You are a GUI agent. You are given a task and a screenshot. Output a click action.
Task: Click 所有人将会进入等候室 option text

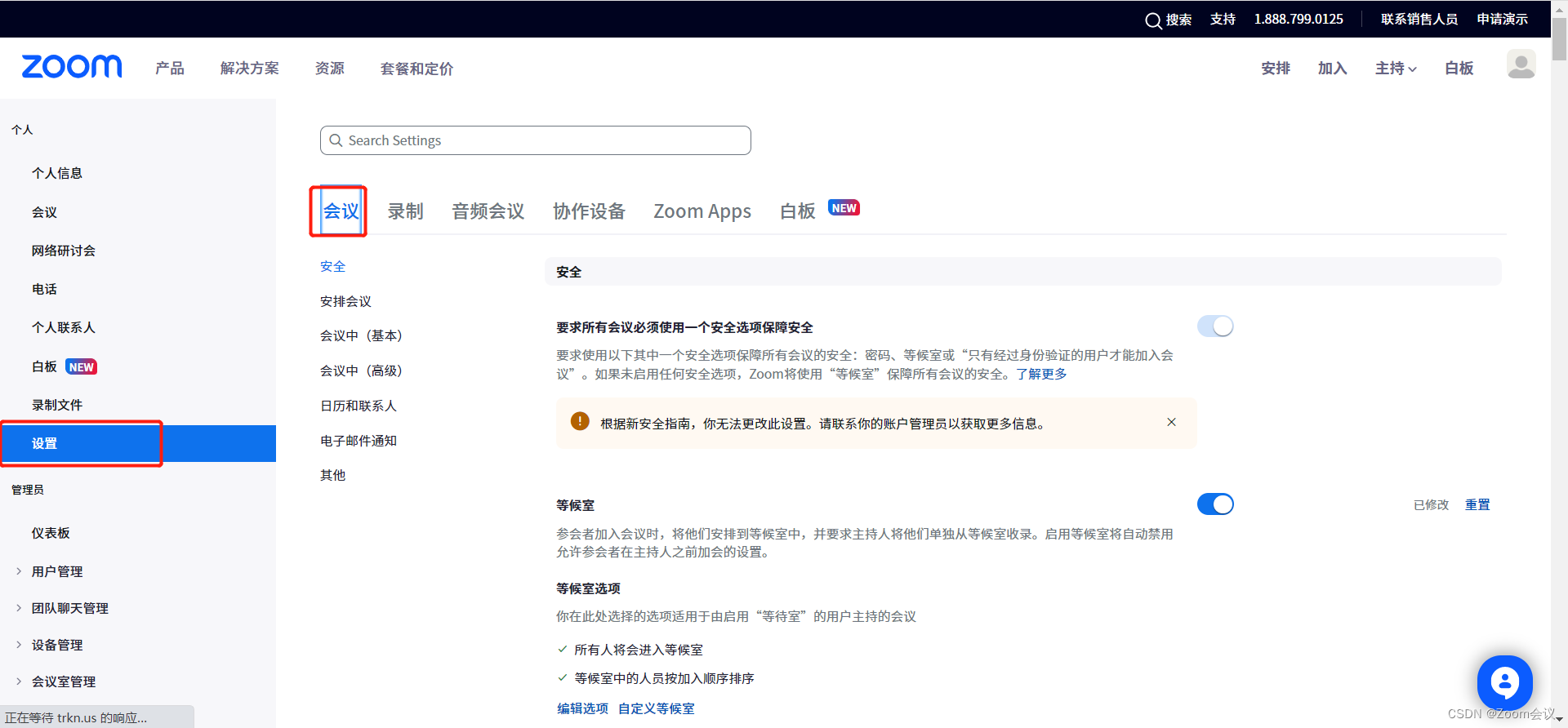tap(639, 650)
